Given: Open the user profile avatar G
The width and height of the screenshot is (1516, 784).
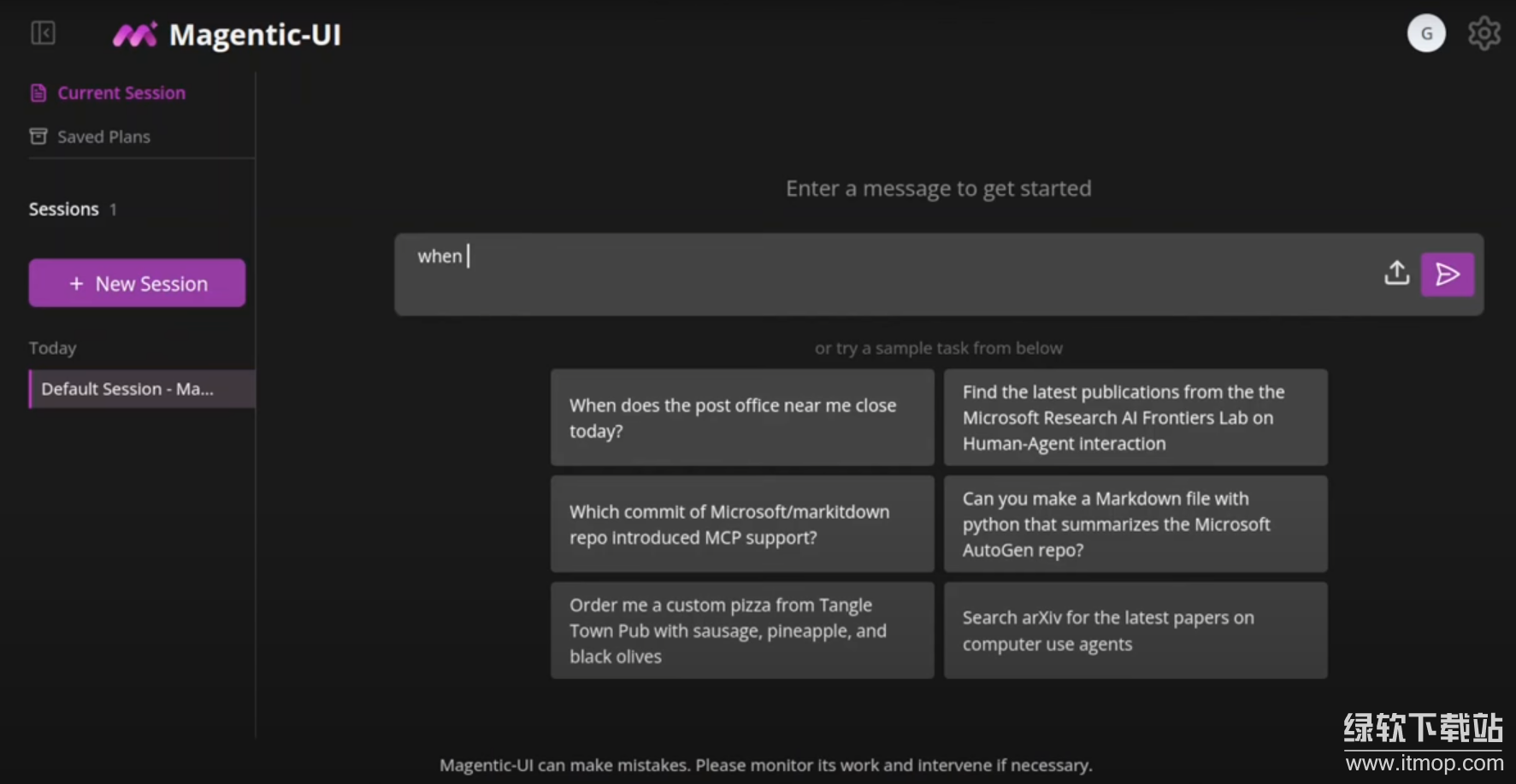Looking at the screenshot, I should point(1425,33).
